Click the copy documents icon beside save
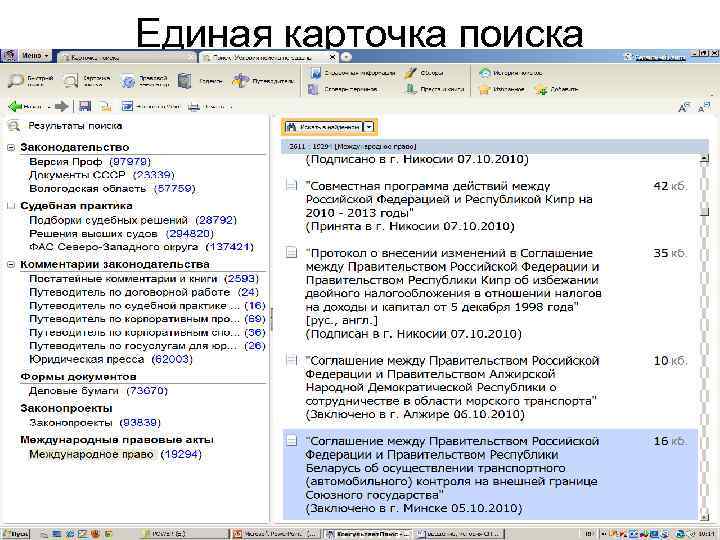Image resolution: width=720 pixels, height=540 pixels. click(x=106, y=107)
